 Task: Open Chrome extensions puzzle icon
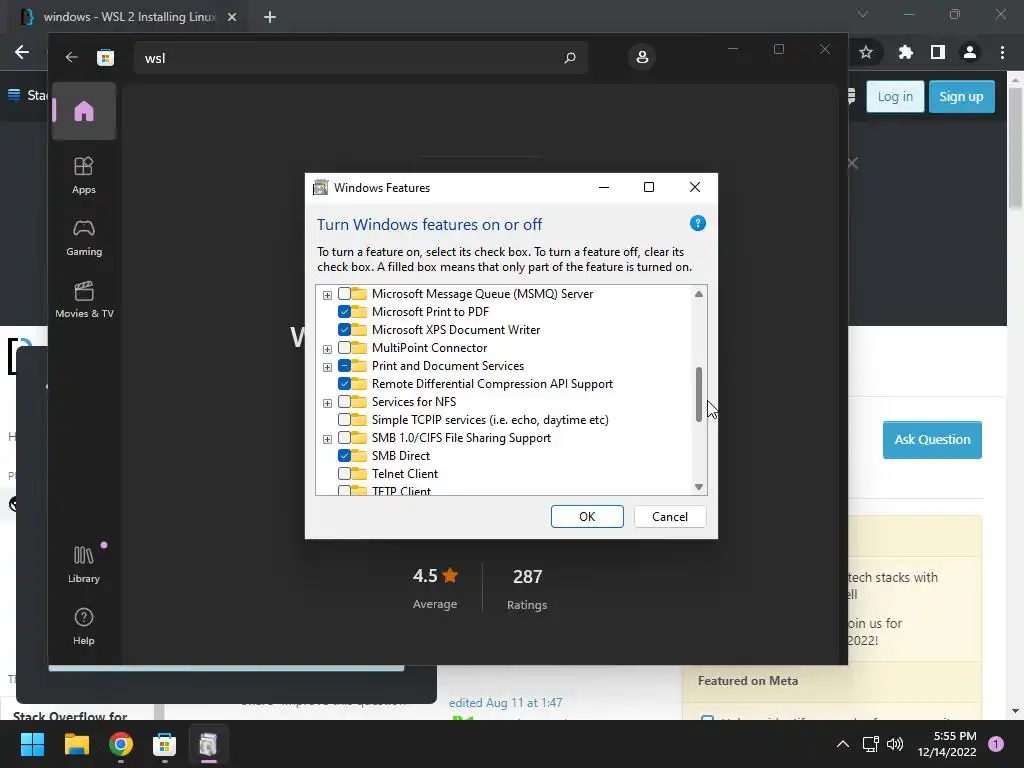coord(905,52)
